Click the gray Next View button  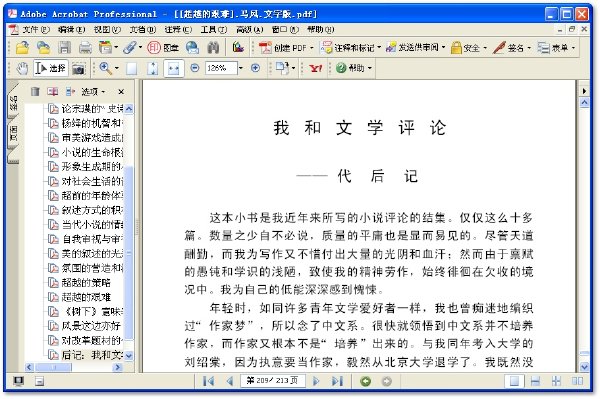point(386,381)
